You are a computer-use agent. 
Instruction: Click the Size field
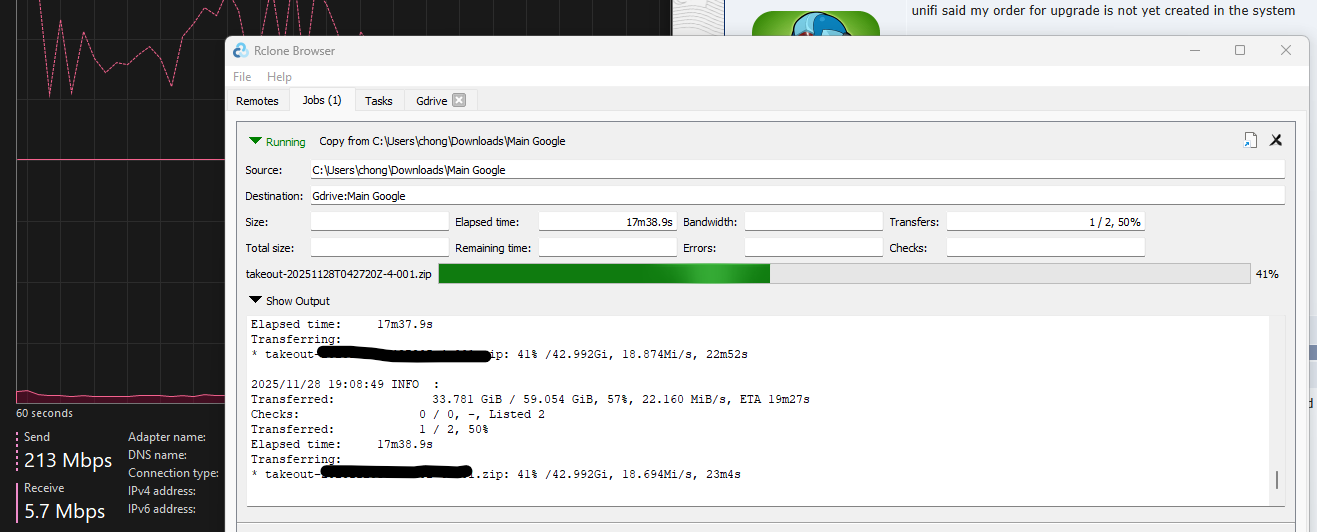(x=380, y=222)
